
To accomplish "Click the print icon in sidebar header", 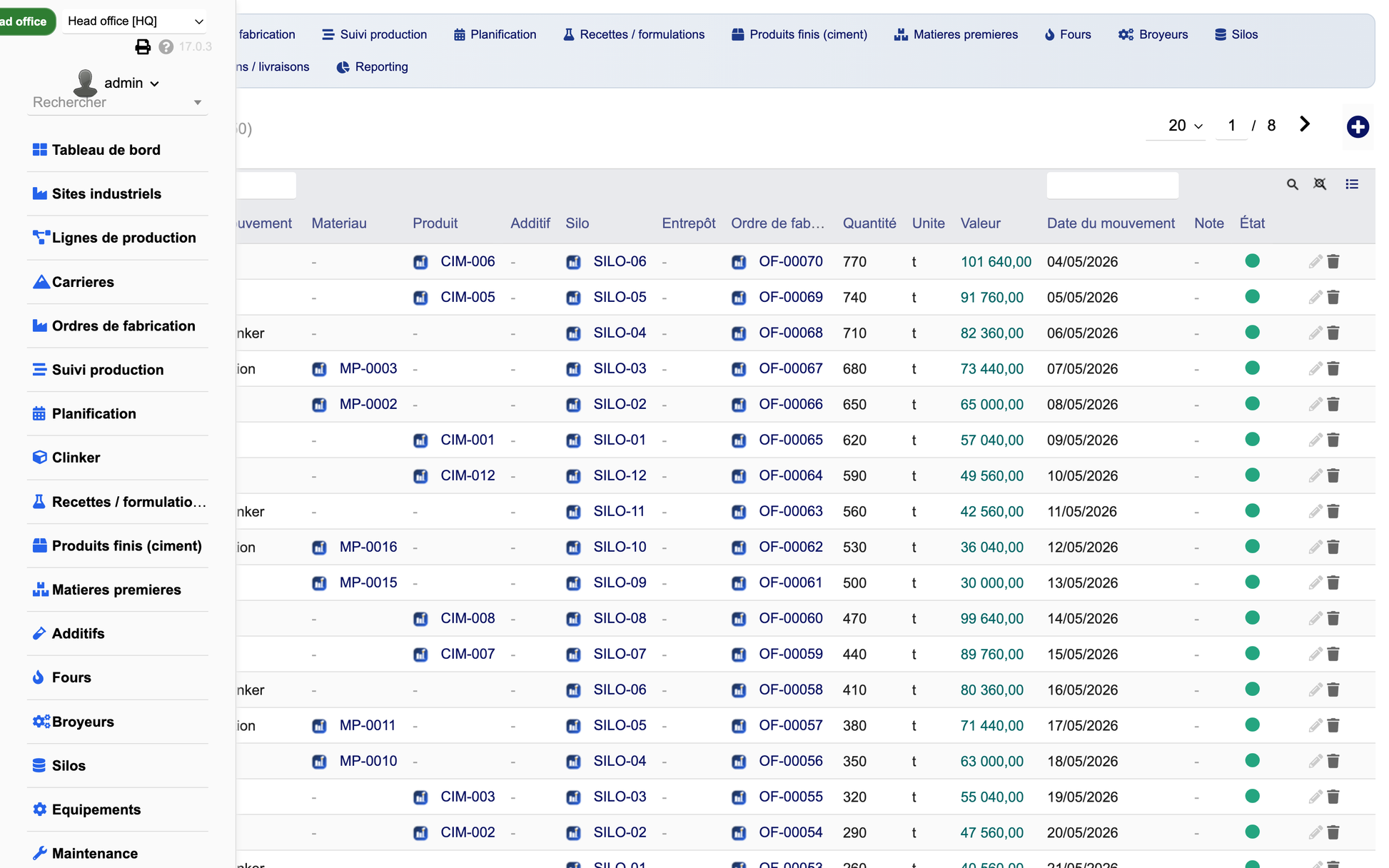I will click(143, 47).
